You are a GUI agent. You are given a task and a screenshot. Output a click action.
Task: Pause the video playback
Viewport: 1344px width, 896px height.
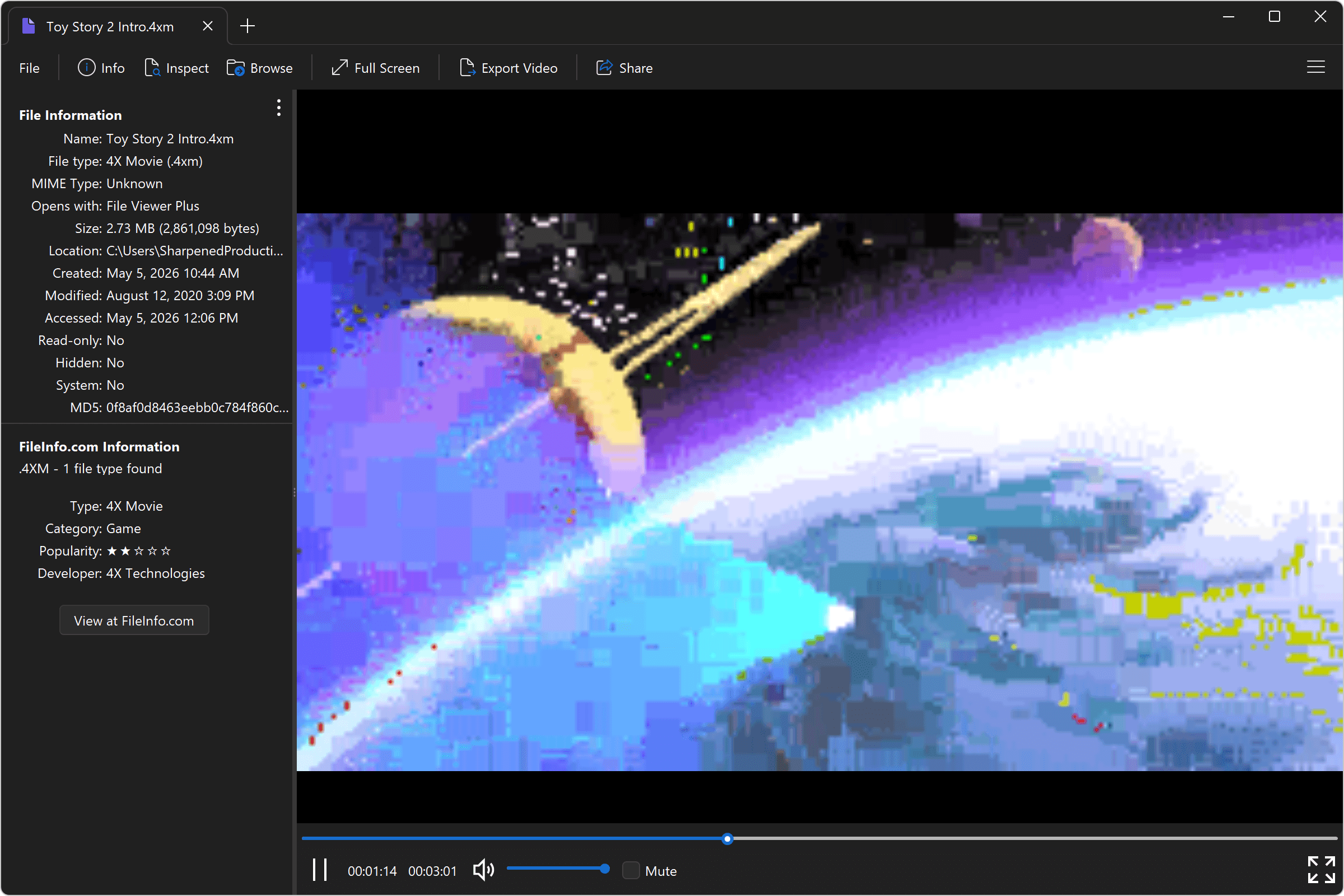tap(320, 870)
